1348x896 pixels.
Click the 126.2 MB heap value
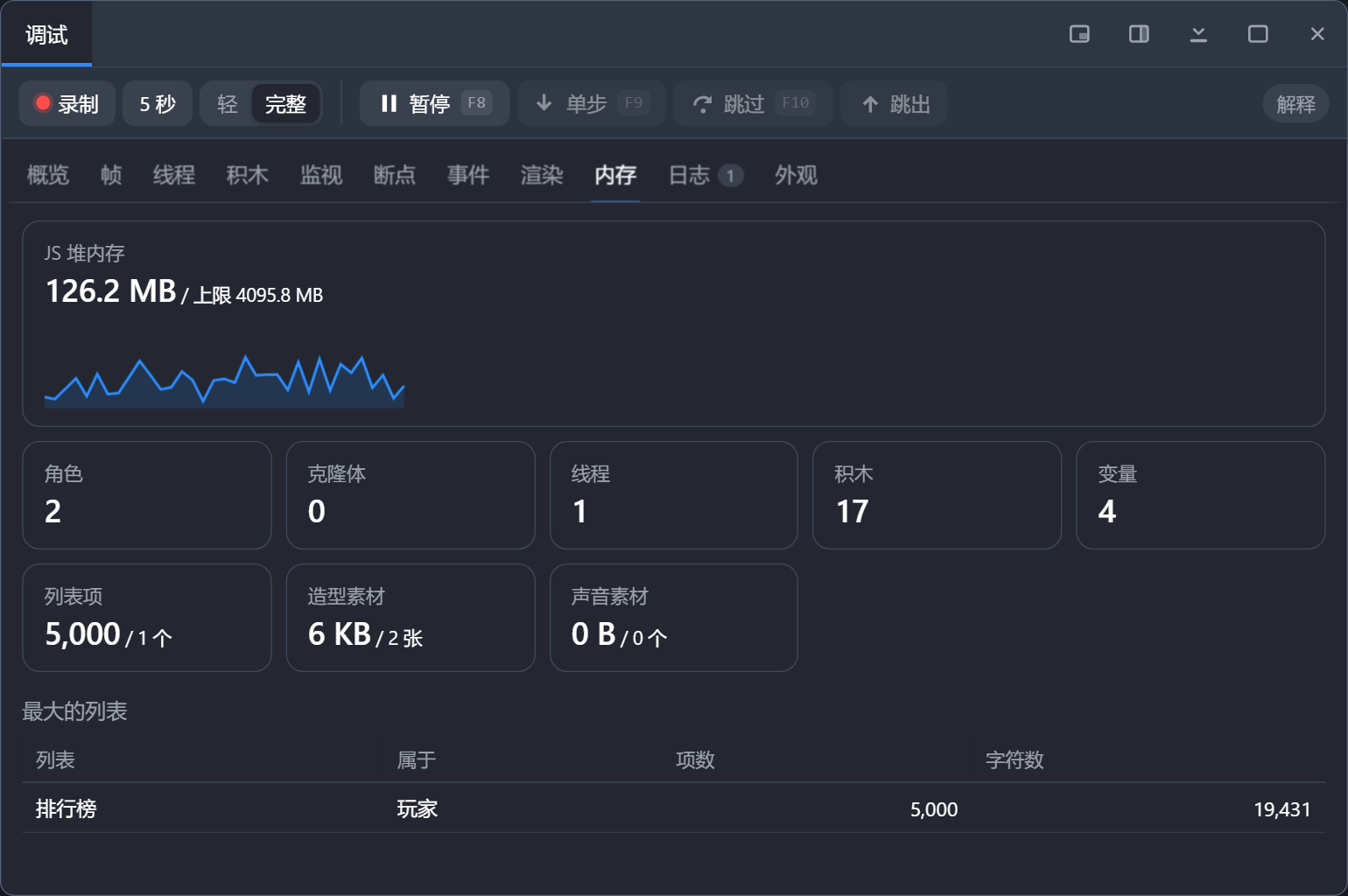click(111, 291)
